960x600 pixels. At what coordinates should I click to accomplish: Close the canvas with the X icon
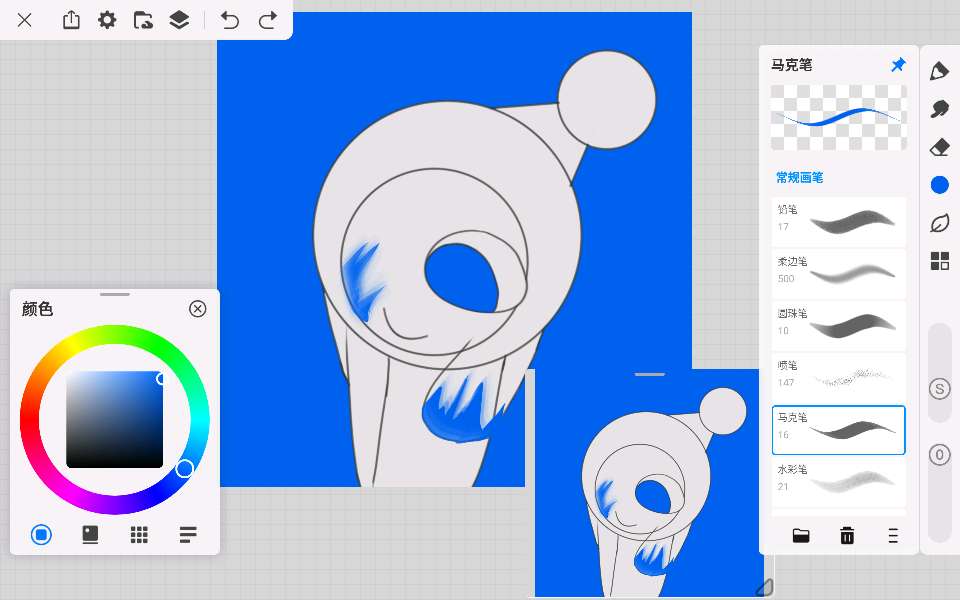click(24, 20)
